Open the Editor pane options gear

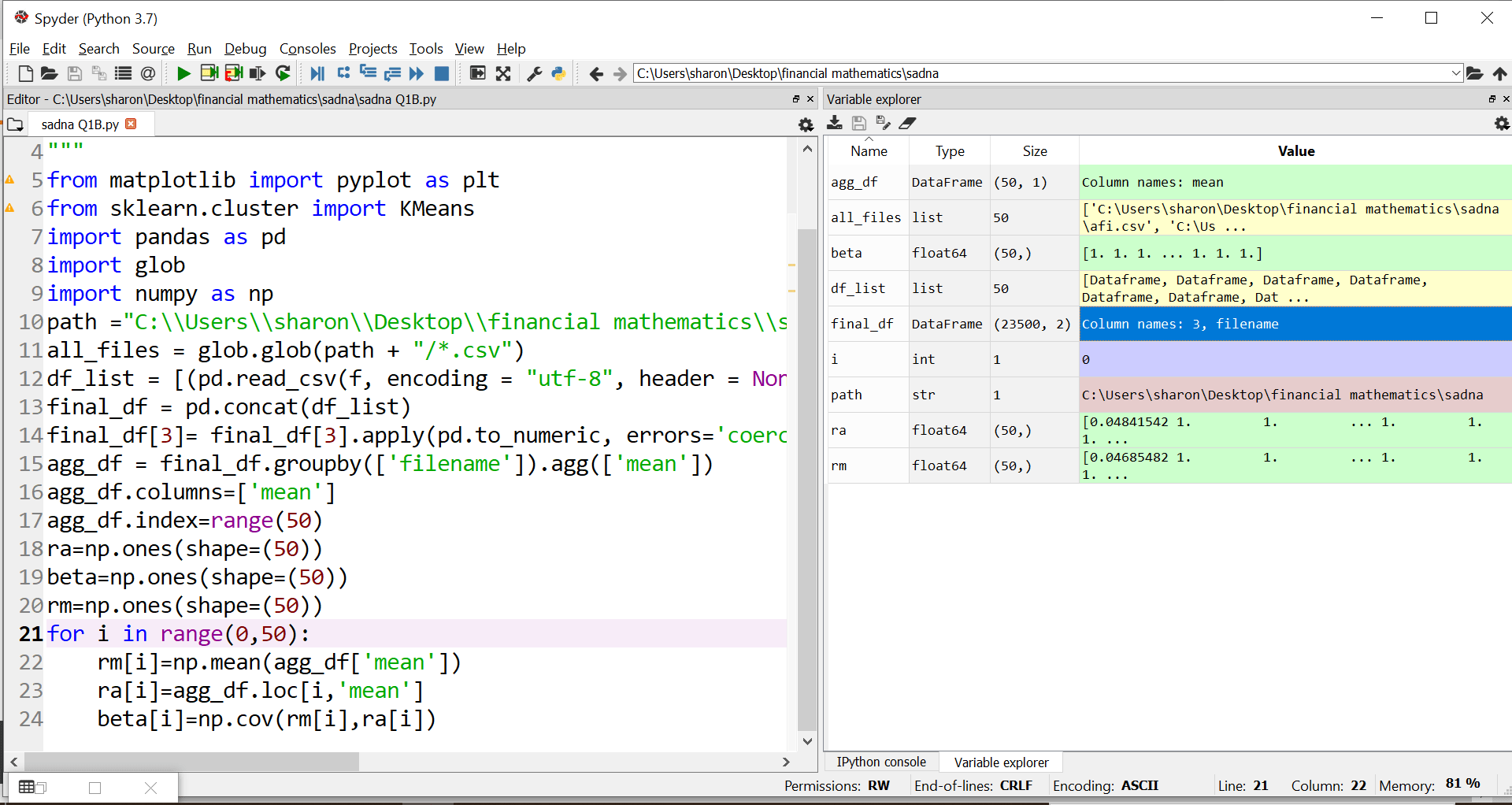click(x=806, y=124)
